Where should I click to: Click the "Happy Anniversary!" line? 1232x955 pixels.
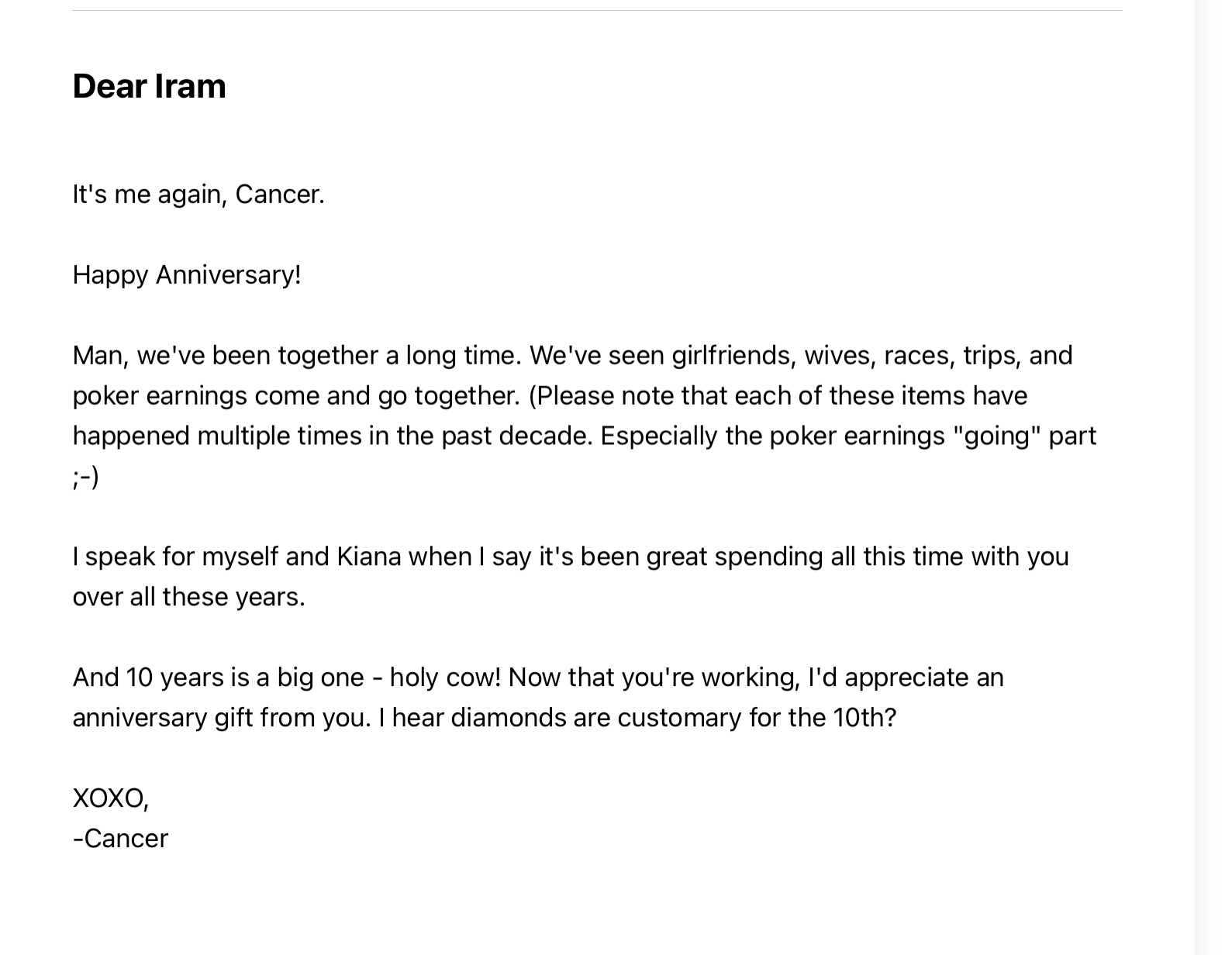tap(187, 274)
